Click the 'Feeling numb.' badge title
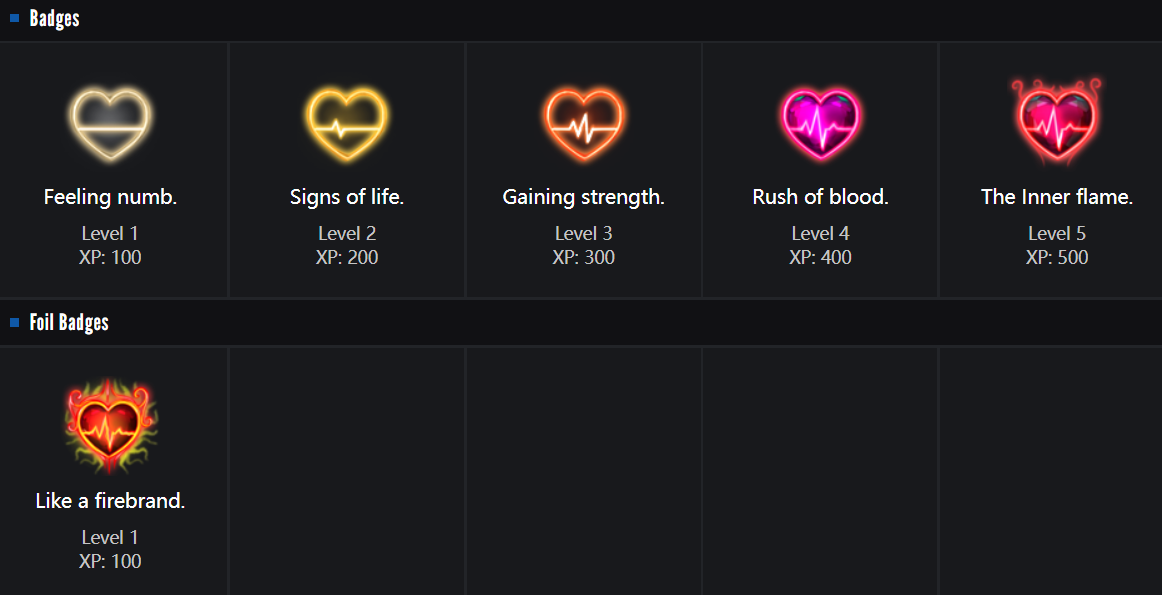This screenshot has height=595, width=1162. point(110,197)
